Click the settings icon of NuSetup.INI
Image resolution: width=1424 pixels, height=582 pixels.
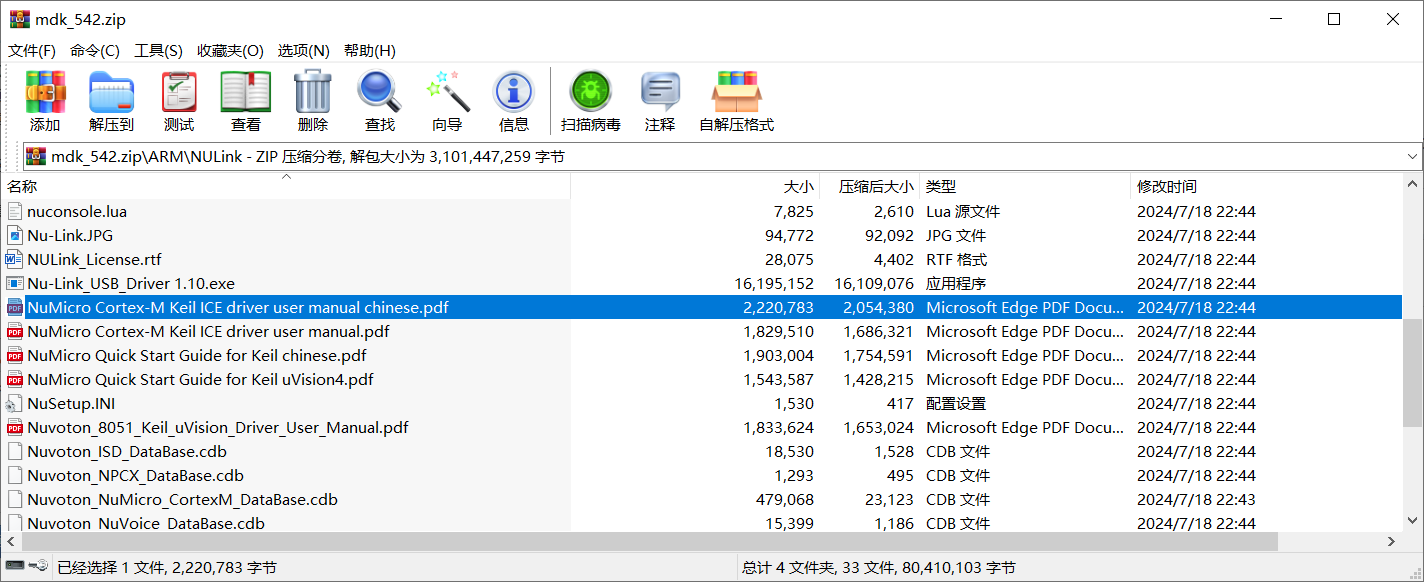click(14, 403)
